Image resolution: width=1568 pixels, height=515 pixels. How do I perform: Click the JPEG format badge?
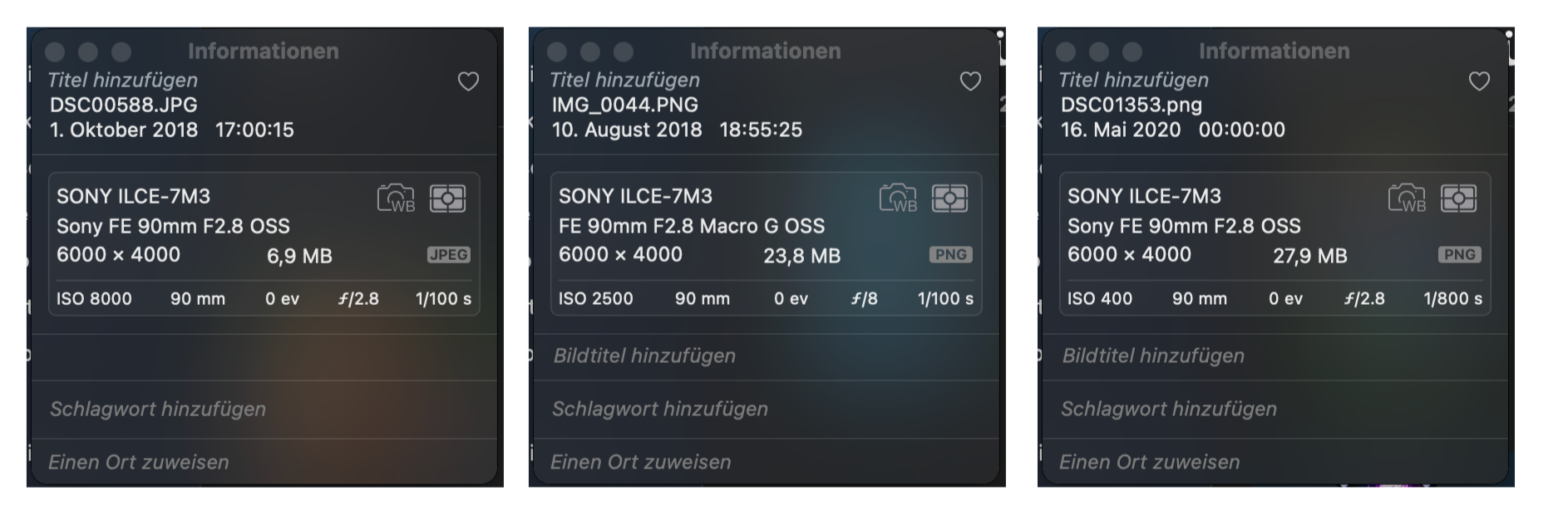point(449,255)
